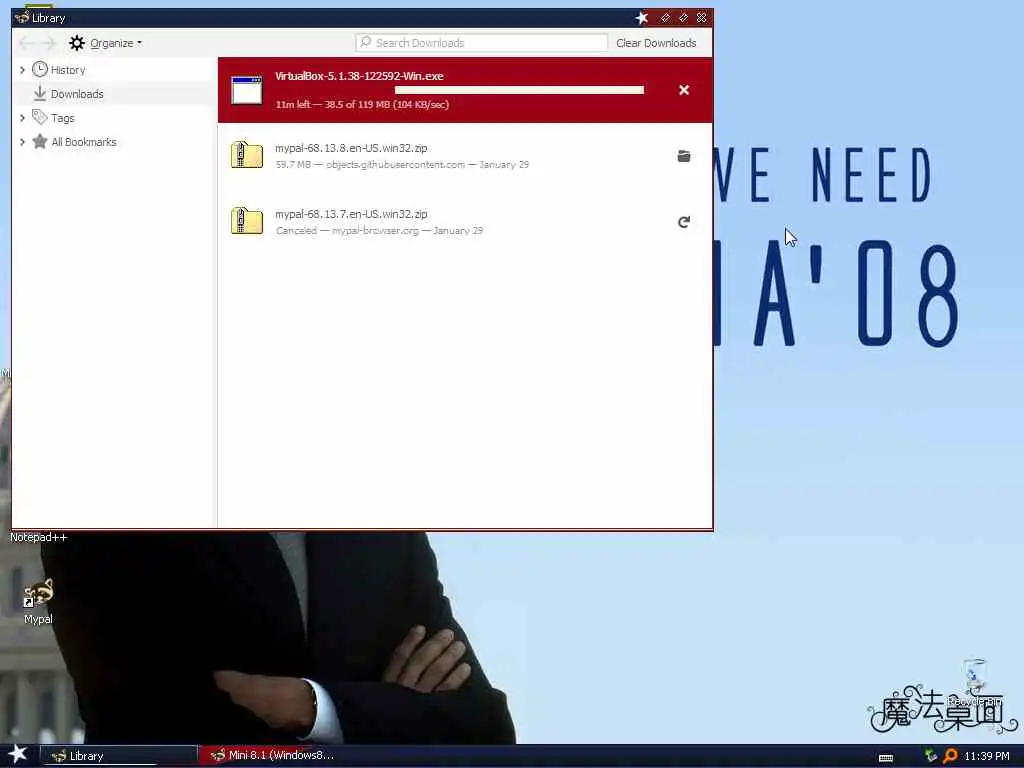Click the '59.7 MB — objects.githubusercontent.com' detail line

402,165
